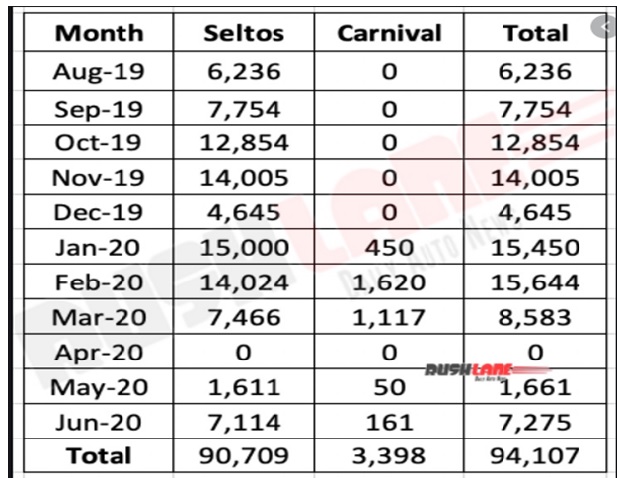Select the Carnival value 1,620 cell

pyautogui.click(x=389, y=282)
